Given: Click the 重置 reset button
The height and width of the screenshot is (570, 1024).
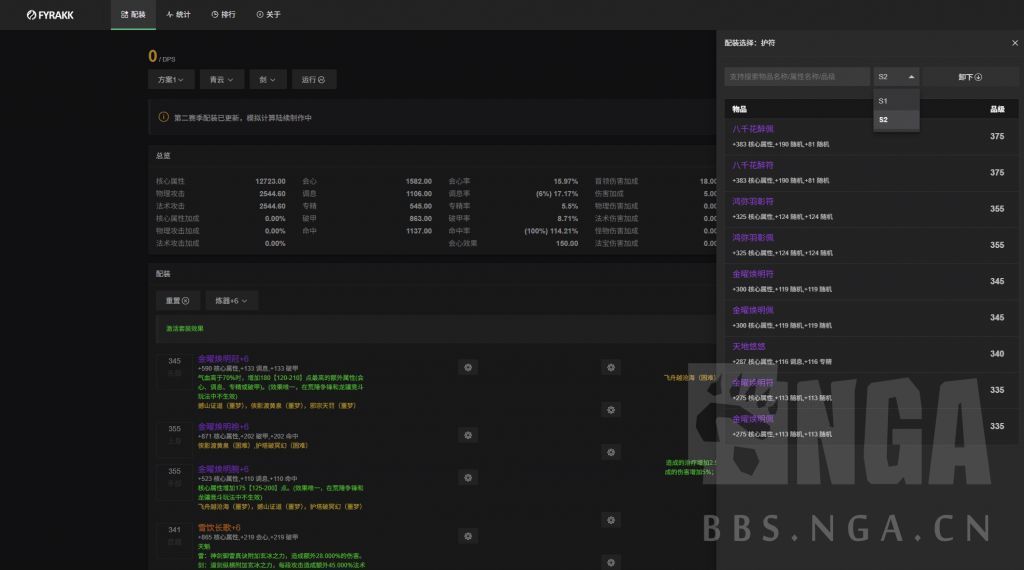Looking at the screenshot, I should (x=177, y=300).
